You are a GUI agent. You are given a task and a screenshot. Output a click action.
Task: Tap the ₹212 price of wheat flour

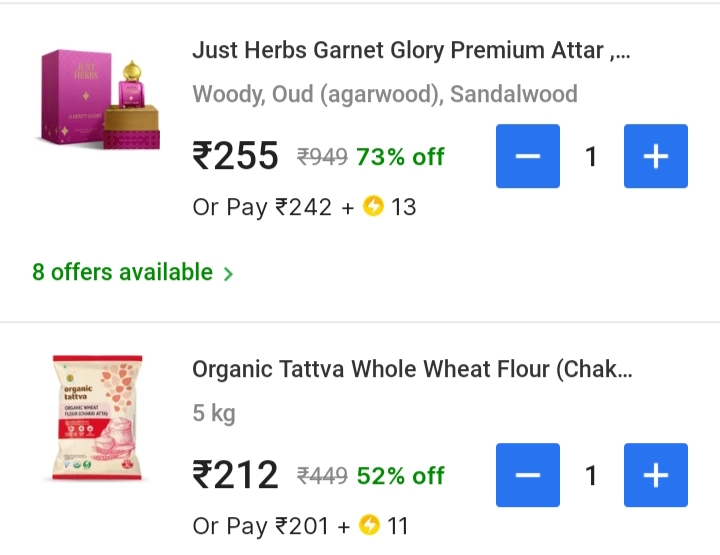236,475
